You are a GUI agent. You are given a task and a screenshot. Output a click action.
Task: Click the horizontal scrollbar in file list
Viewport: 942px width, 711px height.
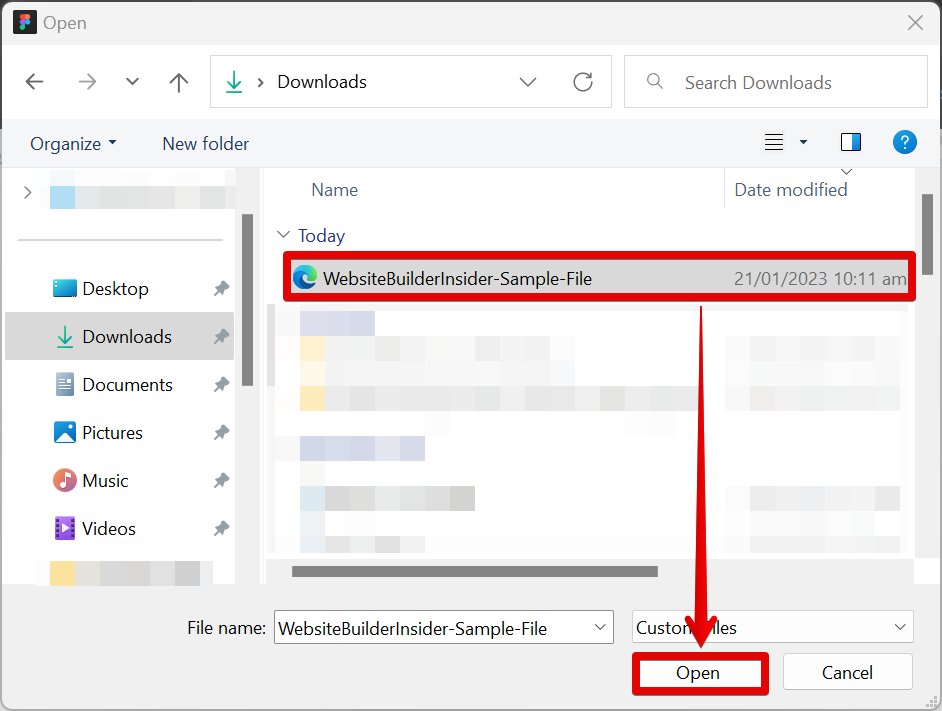(474, 571)
